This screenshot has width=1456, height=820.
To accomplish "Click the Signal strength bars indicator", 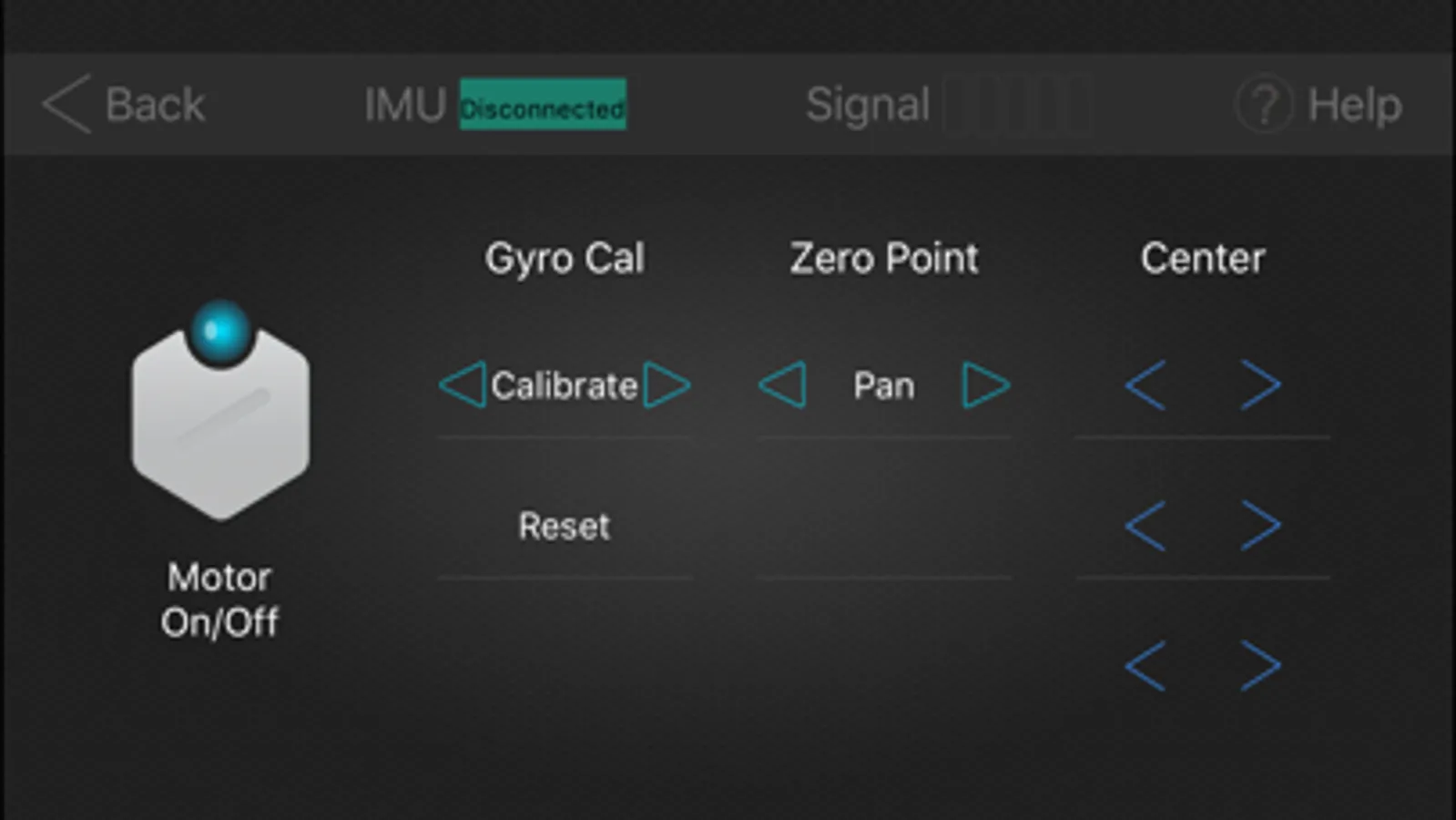I will (x=1018, y=105).
